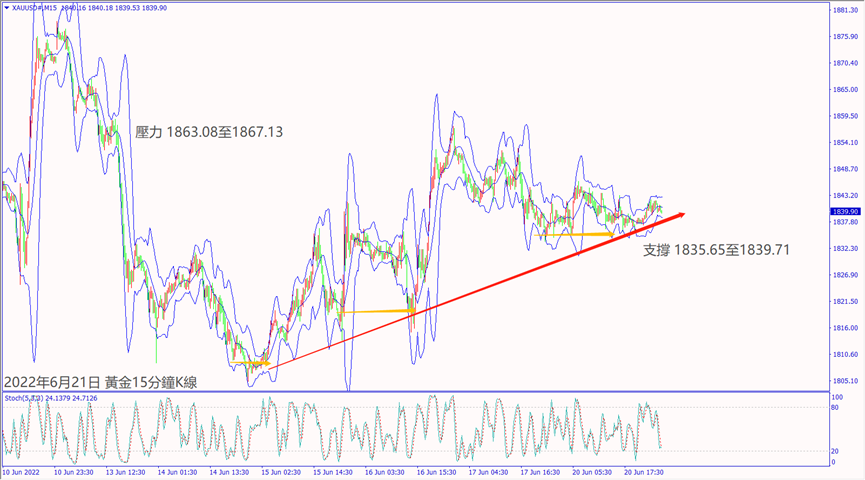Click the Stoch(5,3,3) indicator label

pyautogui.click(x=26, y=399)
